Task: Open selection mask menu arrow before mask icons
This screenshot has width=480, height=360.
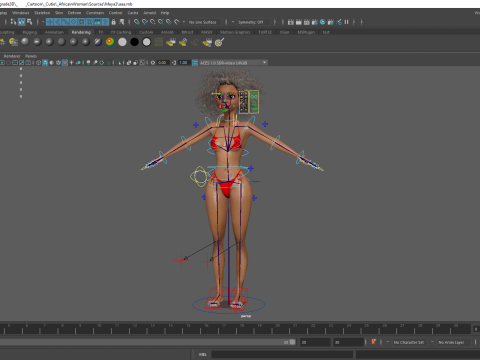Action: click(x=43, y=22)
